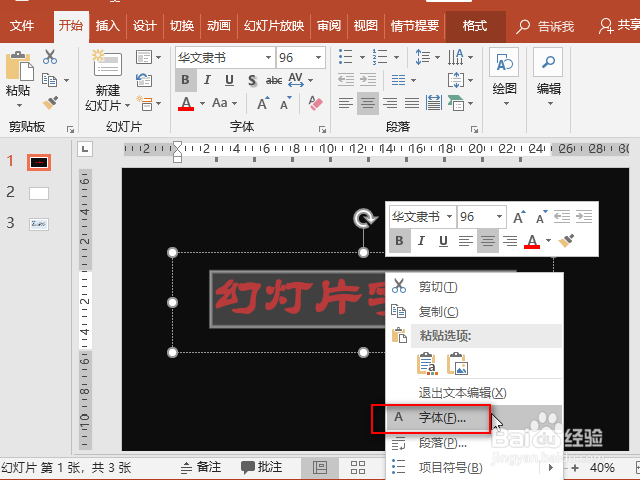
Task: Click the Reset slide icon
Action: 144,80
